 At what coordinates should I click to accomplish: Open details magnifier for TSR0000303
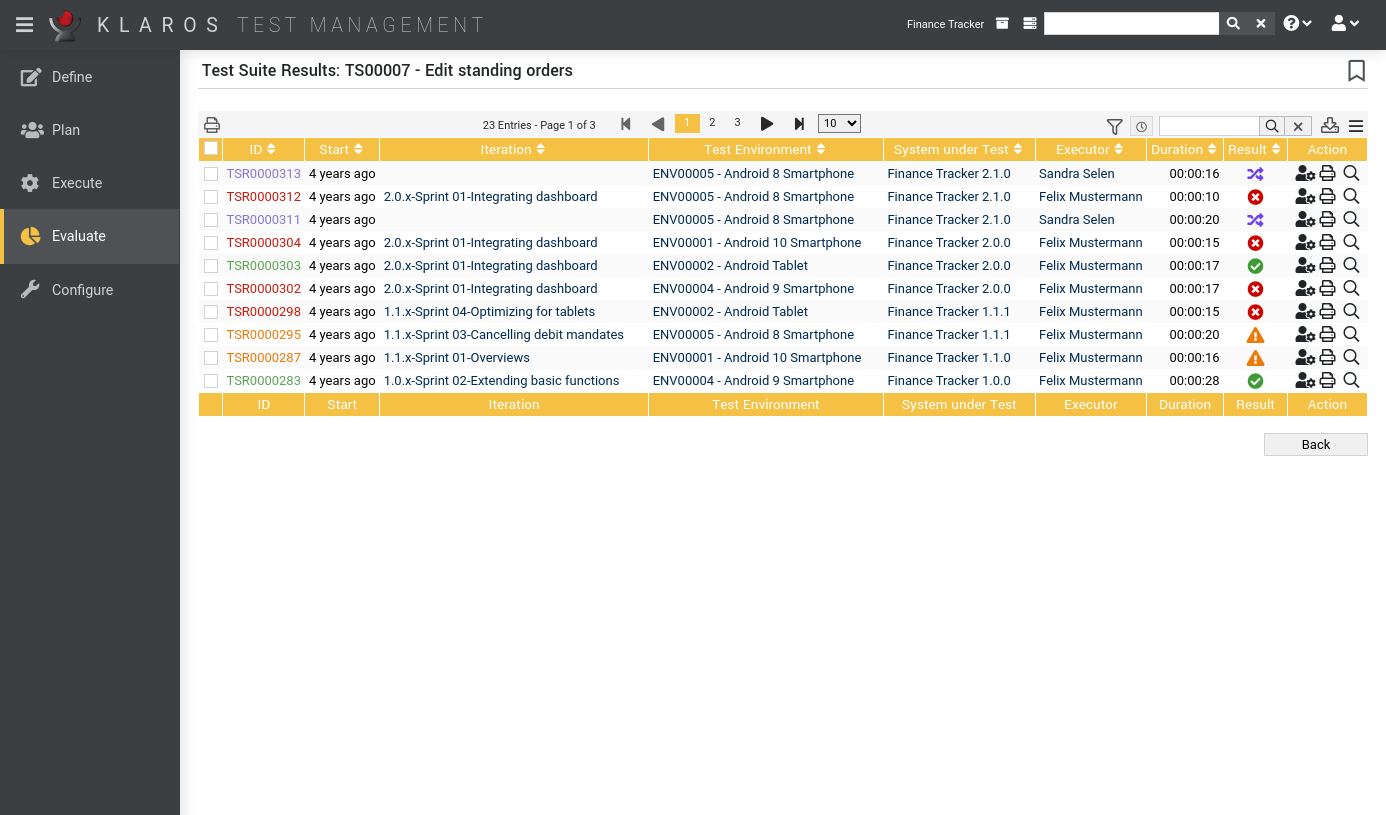pos(1351,265)
